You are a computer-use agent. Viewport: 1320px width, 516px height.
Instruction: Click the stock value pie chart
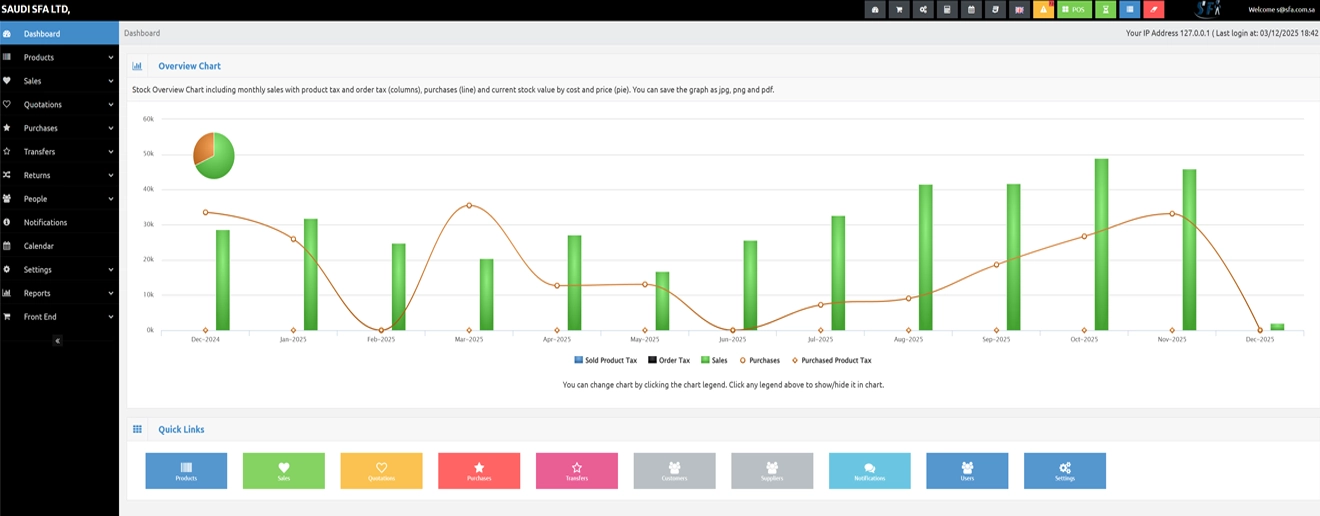(213, 155)
